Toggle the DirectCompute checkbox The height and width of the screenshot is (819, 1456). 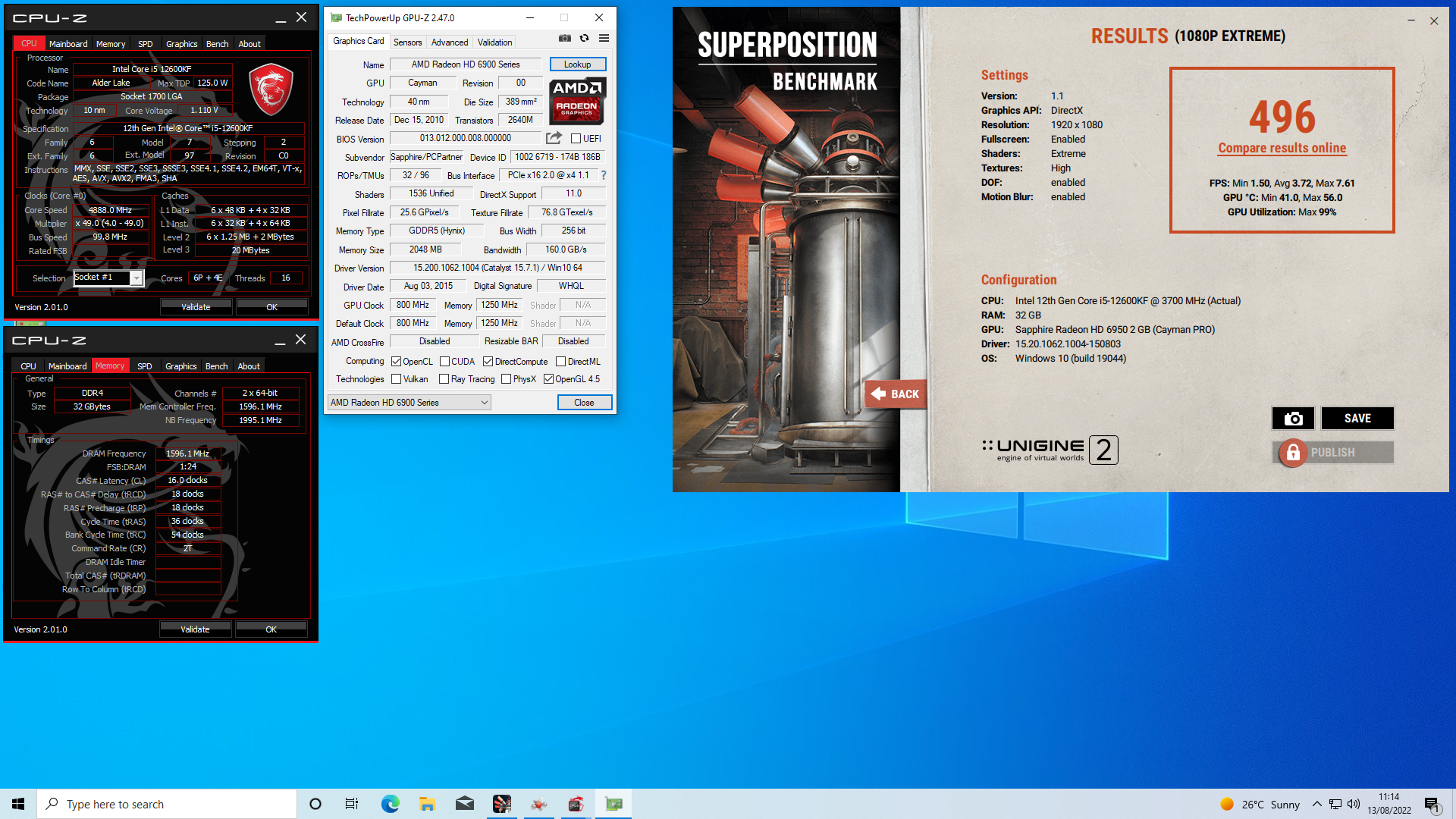point(488,362)
